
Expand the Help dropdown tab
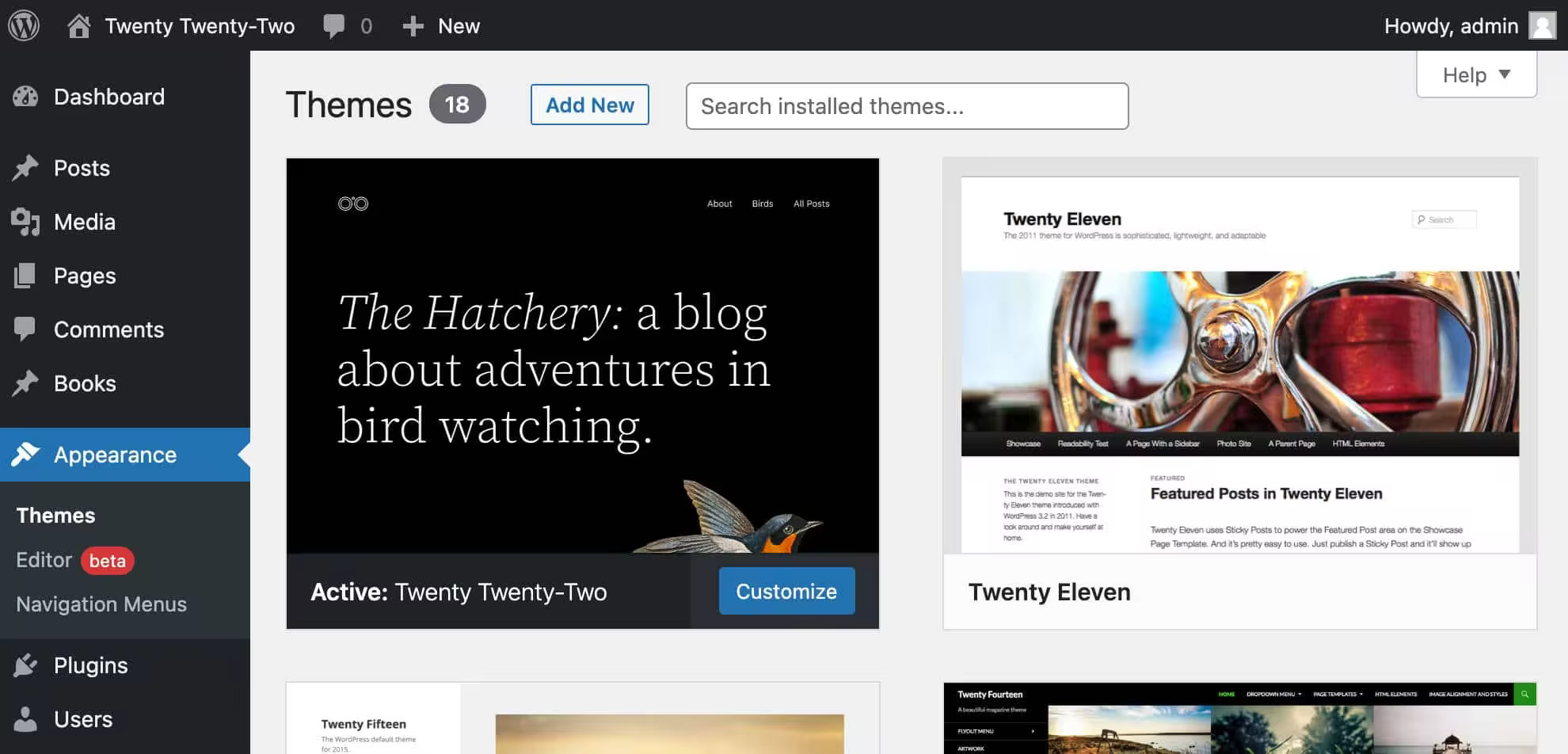point(1476,74)
